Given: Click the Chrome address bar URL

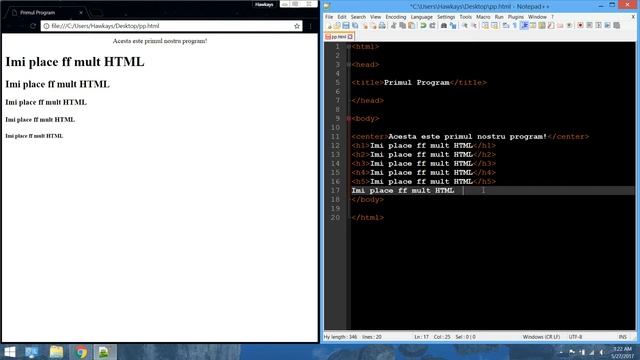Looking at the screenshot, I should click(105, 26).
